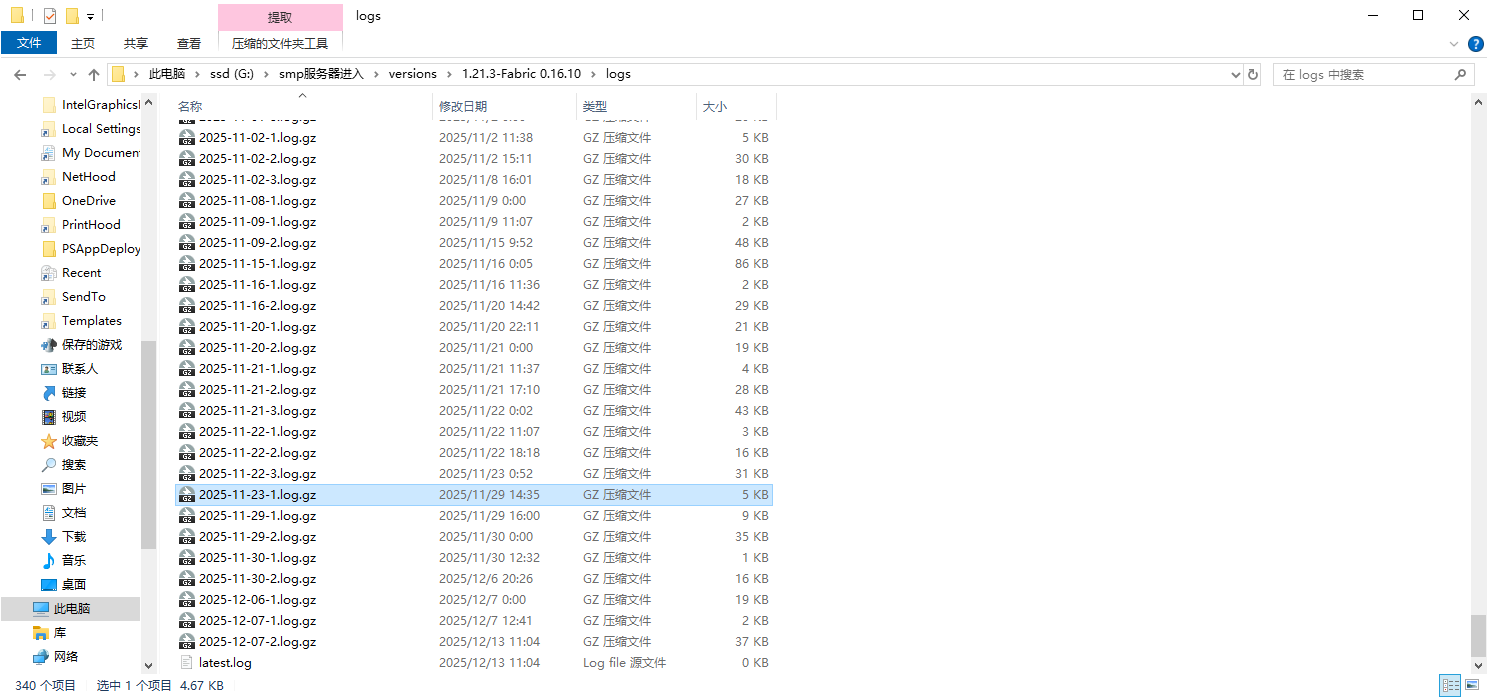Click the search magnifier icon in the search box
1488x698 pixels.
1460,75
